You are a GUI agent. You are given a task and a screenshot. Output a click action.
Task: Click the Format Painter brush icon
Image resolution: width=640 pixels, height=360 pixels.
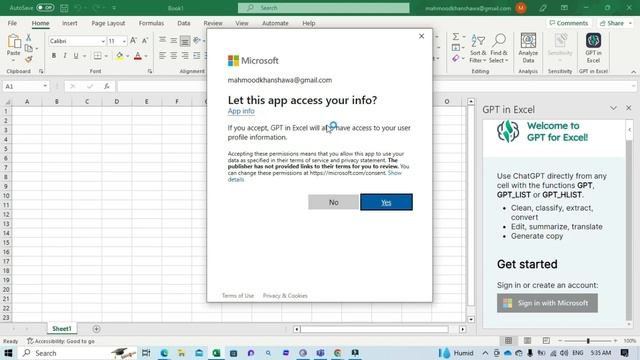coord(29,59)
